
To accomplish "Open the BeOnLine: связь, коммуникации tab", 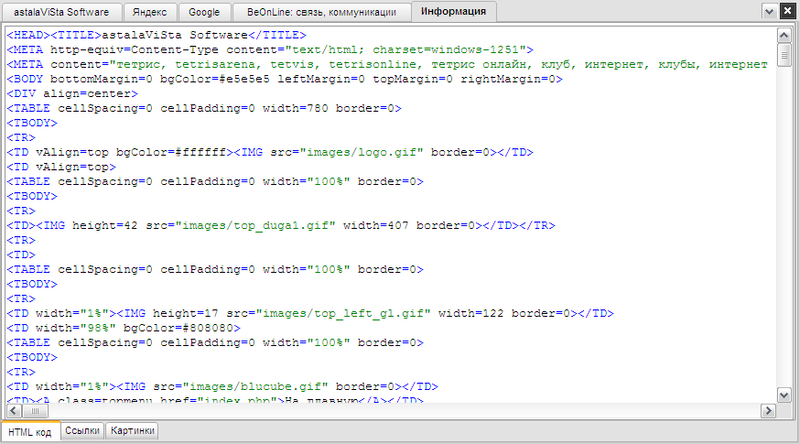I will (x=321, y=12).
